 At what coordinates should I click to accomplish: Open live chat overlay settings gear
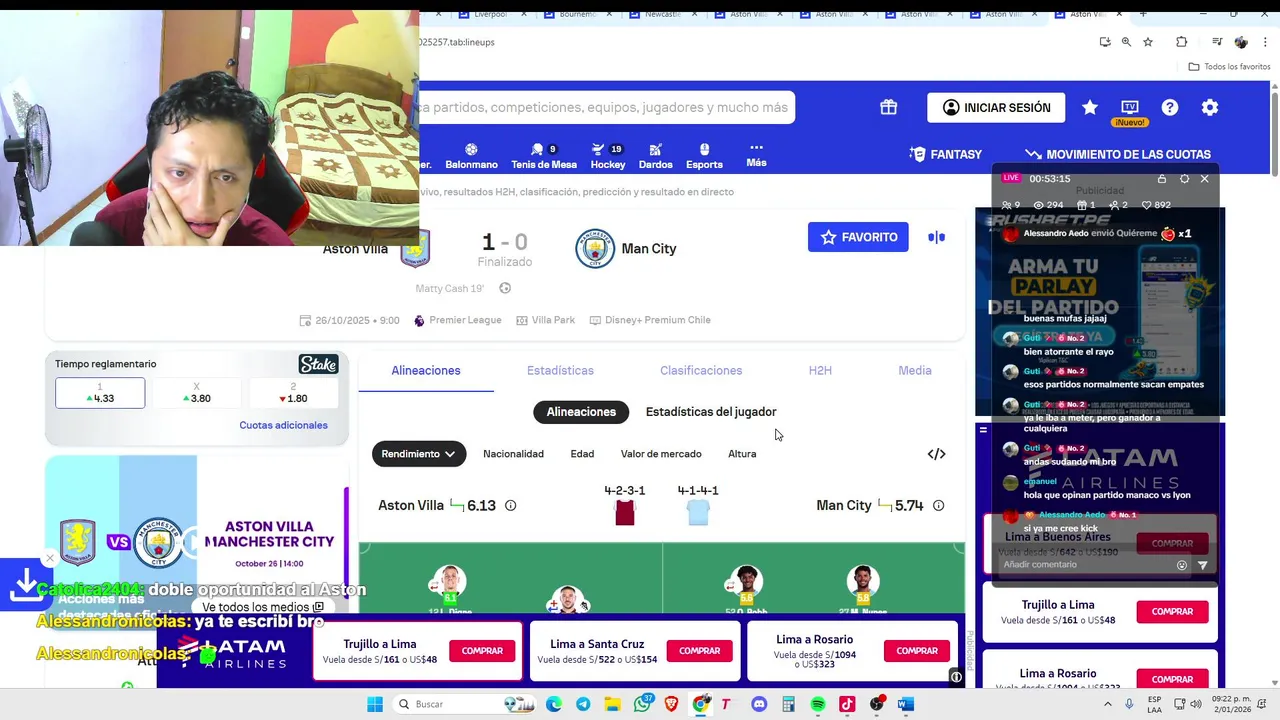[x=1184, y=178]
